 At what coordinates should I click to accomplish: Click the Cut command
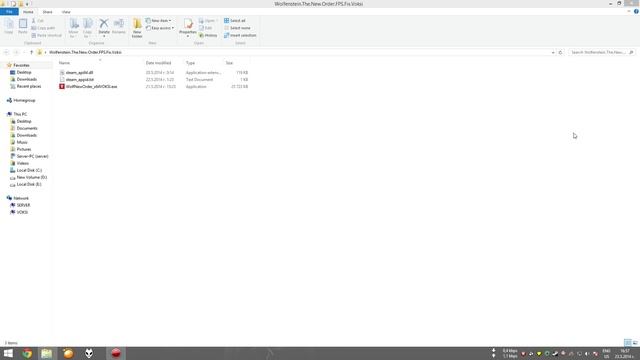(x=38, y=20)
